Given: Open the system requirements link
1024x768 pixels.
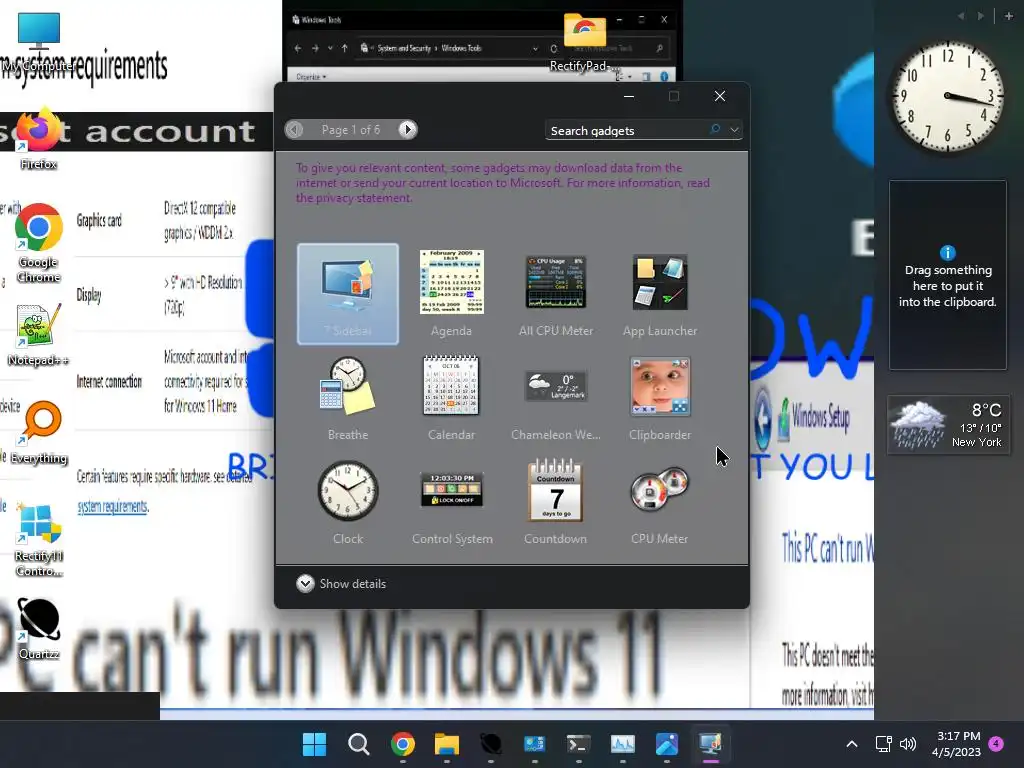Looking at the screenshot, I should point(112,507).
